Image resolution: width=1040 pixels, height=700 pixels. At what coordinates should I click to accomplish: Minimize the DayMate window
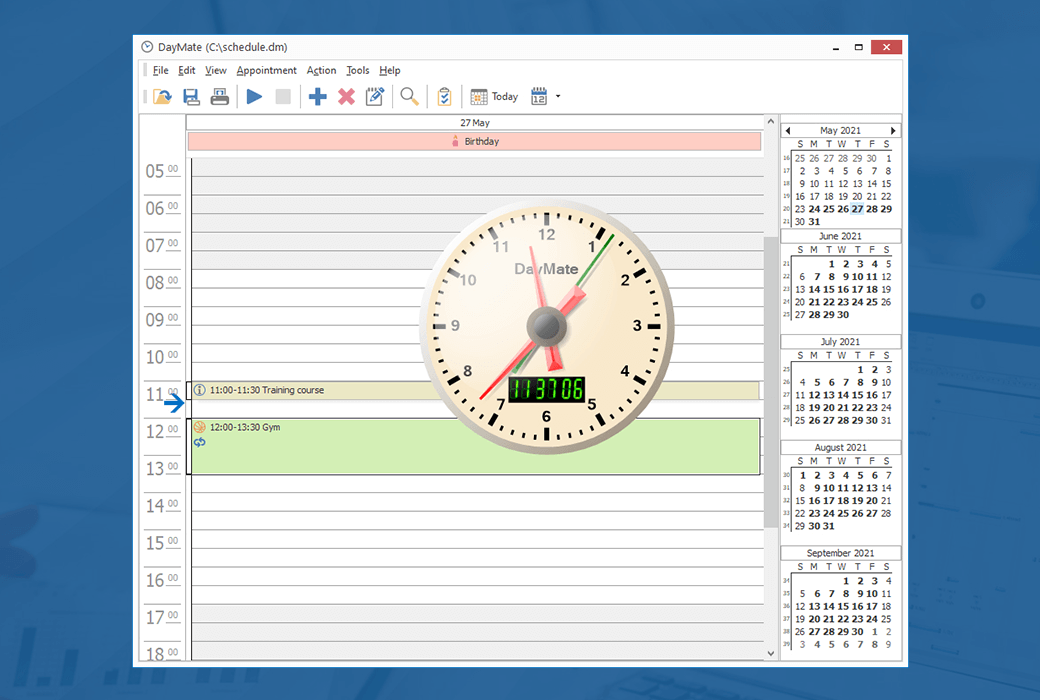click(836, 47)
